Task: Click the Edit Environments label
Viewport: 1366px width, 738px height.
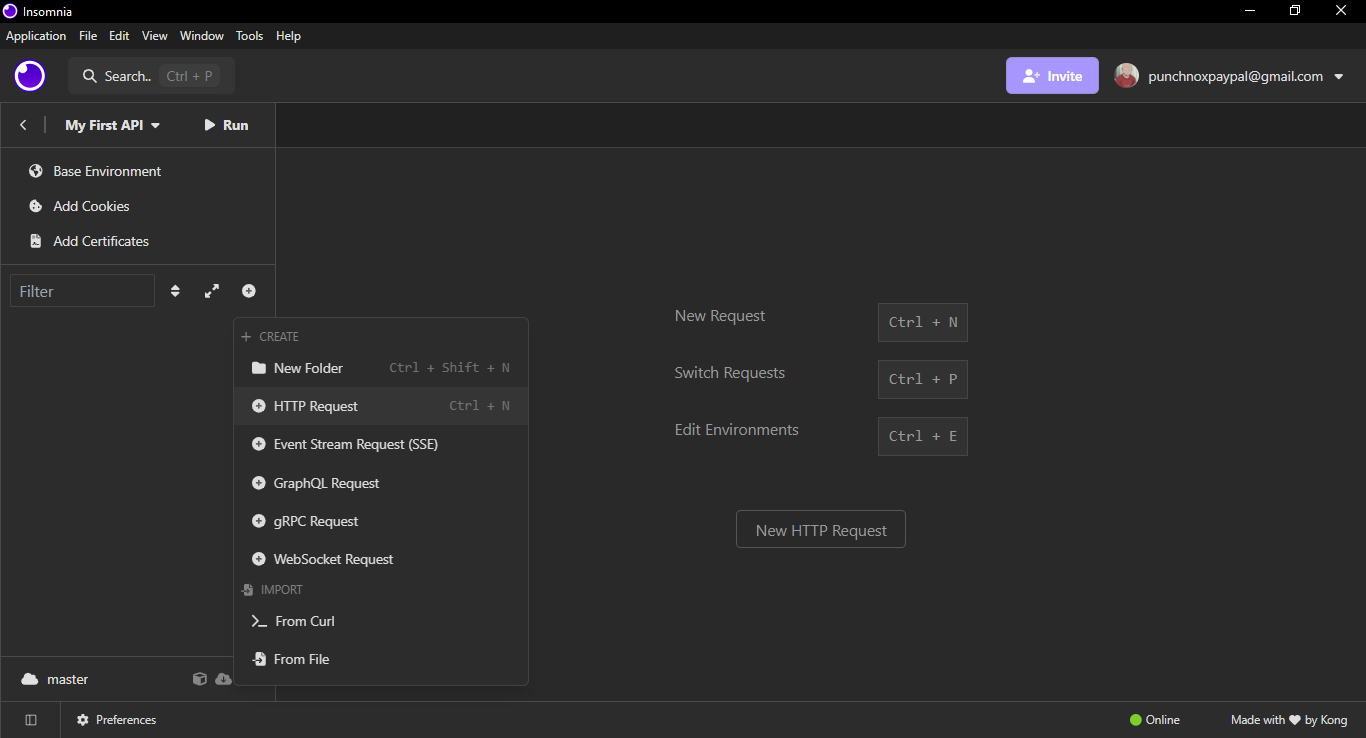Action: (737, 430)
